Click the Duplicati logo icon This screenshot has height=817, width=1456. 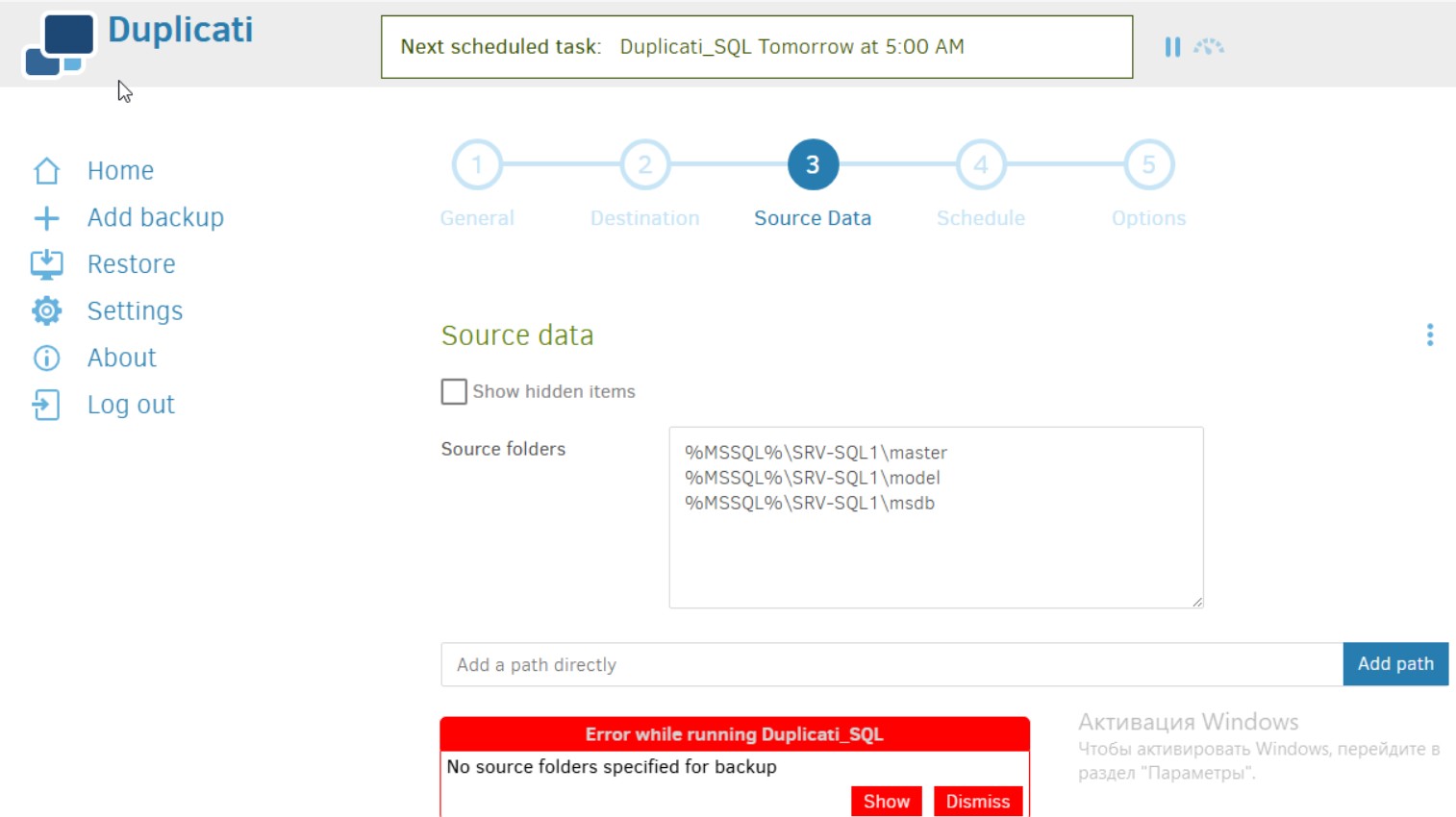point(59,44)
